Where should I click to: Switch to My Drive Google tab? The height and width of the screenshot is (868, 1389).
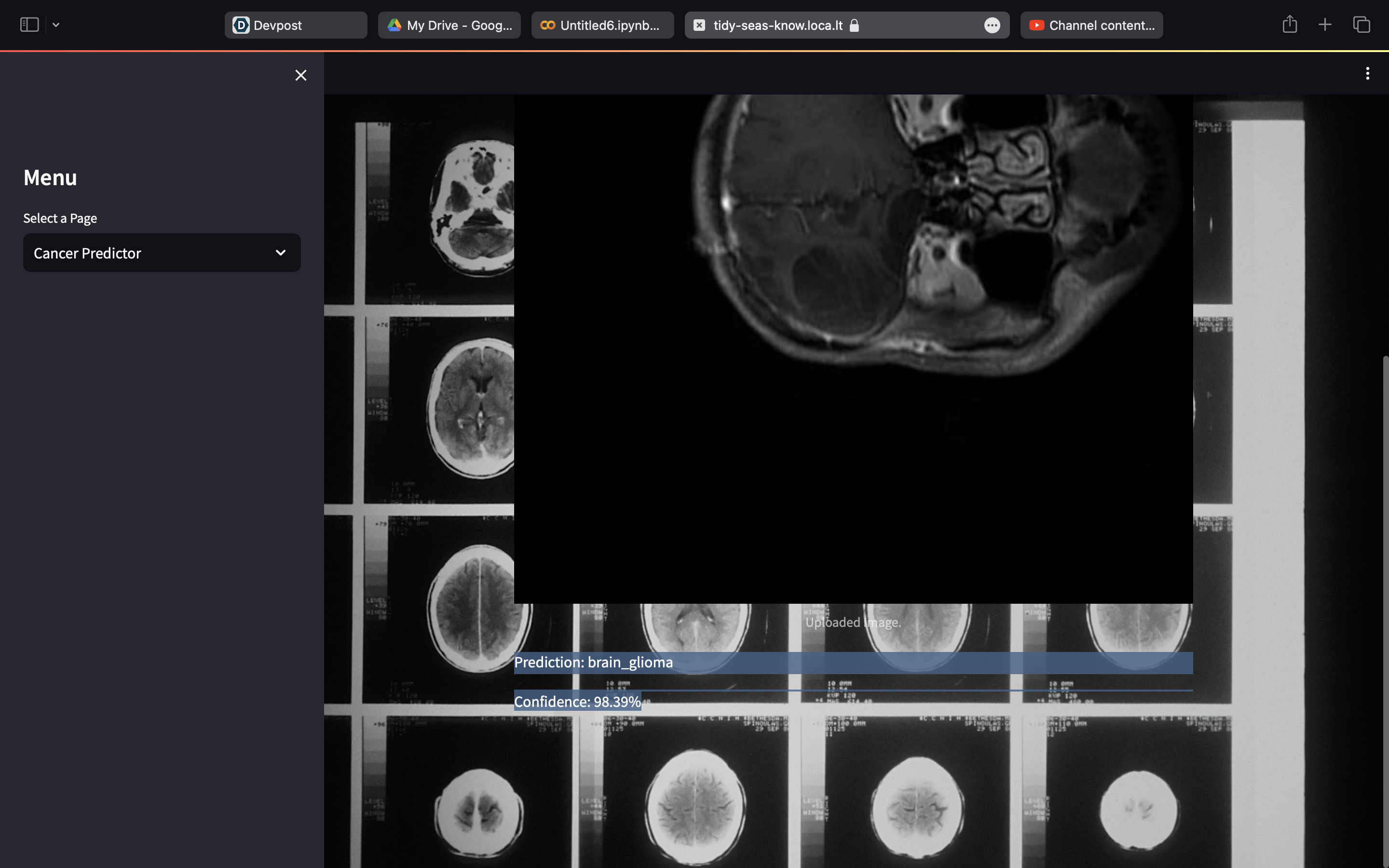point(449,25)
